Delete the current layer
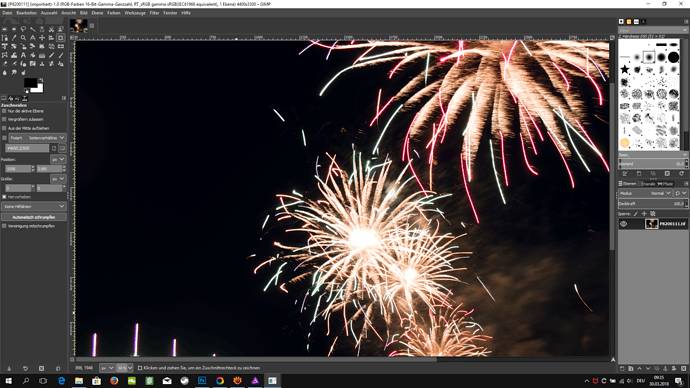This screenshot has width=690, height=388. click(x=683, y=369)
